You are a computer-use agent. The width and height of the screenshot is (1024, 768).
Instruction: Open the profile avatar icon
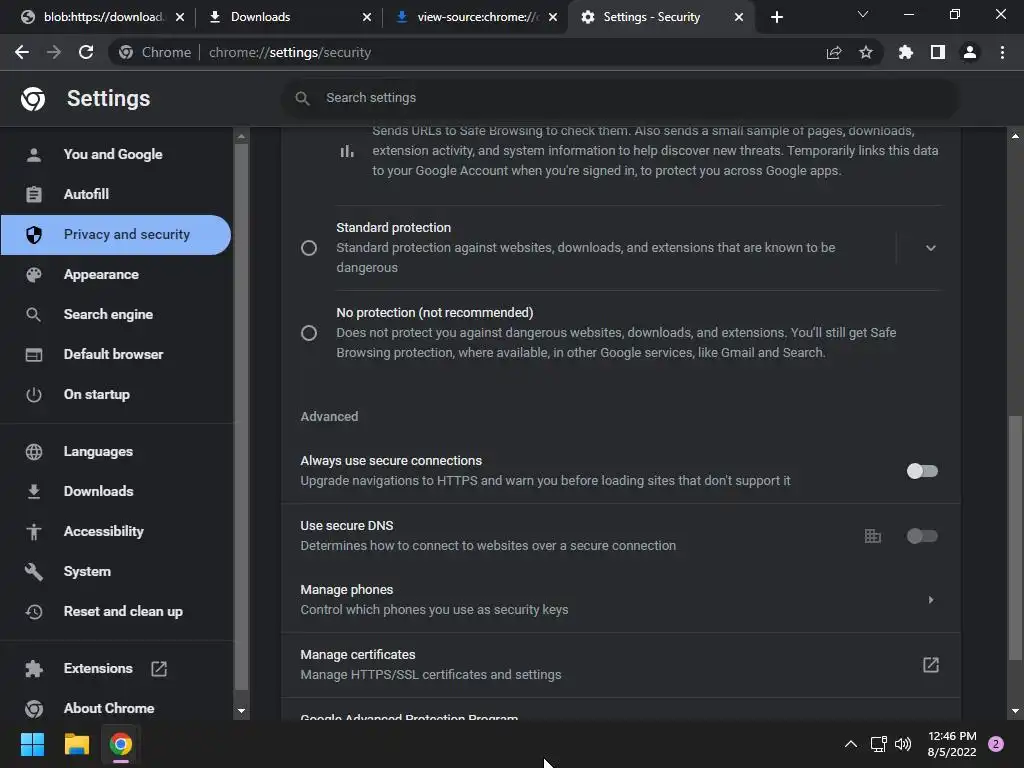(x=970, y=52)
